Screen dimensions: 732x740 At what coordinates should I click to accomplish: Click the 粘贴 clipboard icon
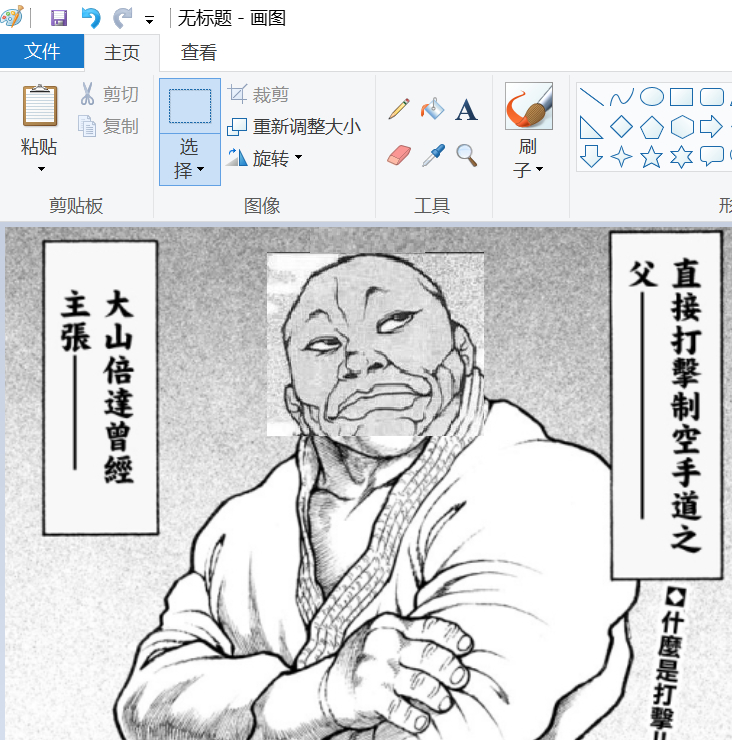coord(40,106)
